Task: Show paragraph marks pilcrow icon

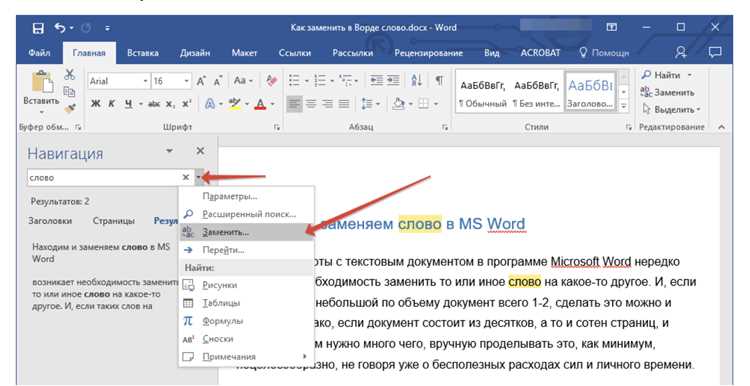Action: coord(439,81)
